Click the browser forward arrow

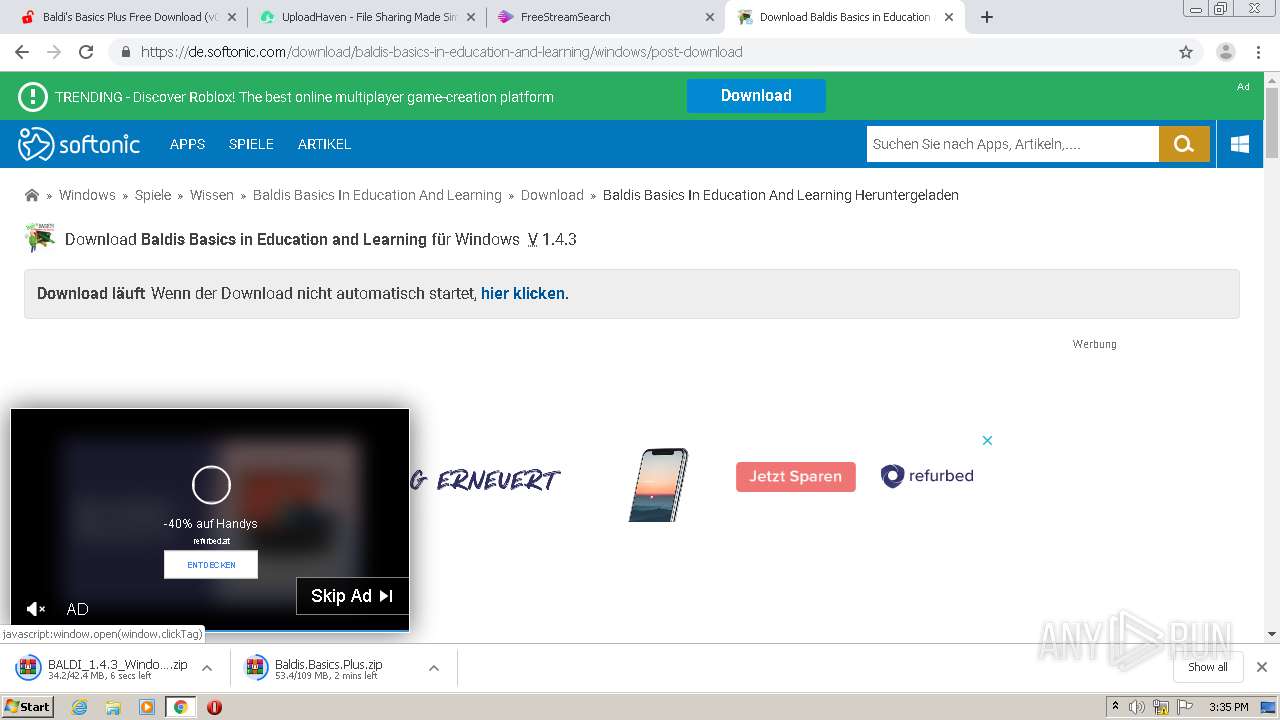click(x=54, y=52)
